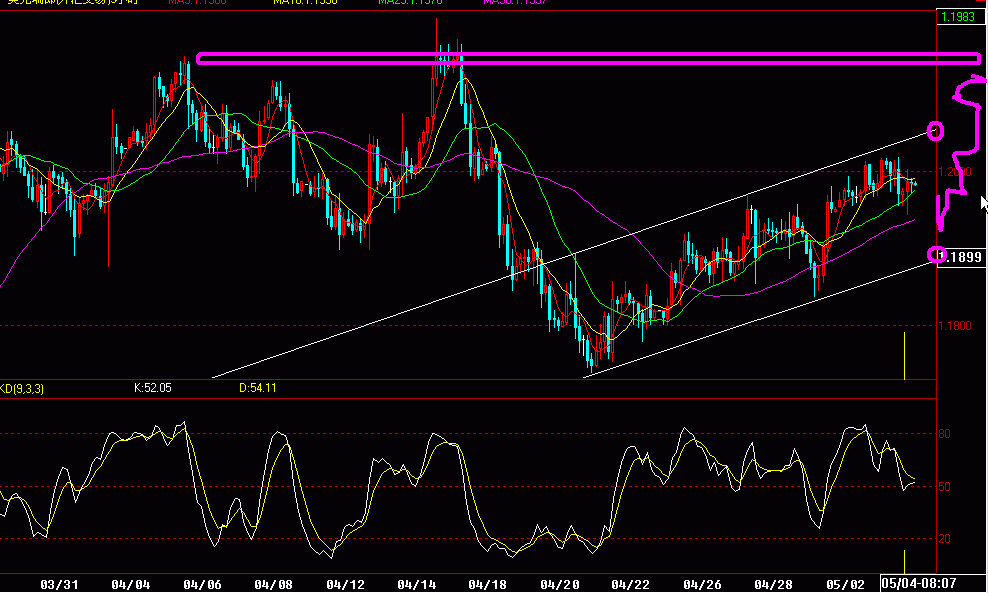Click the 50 level on KD axis

tap(945, 486)
